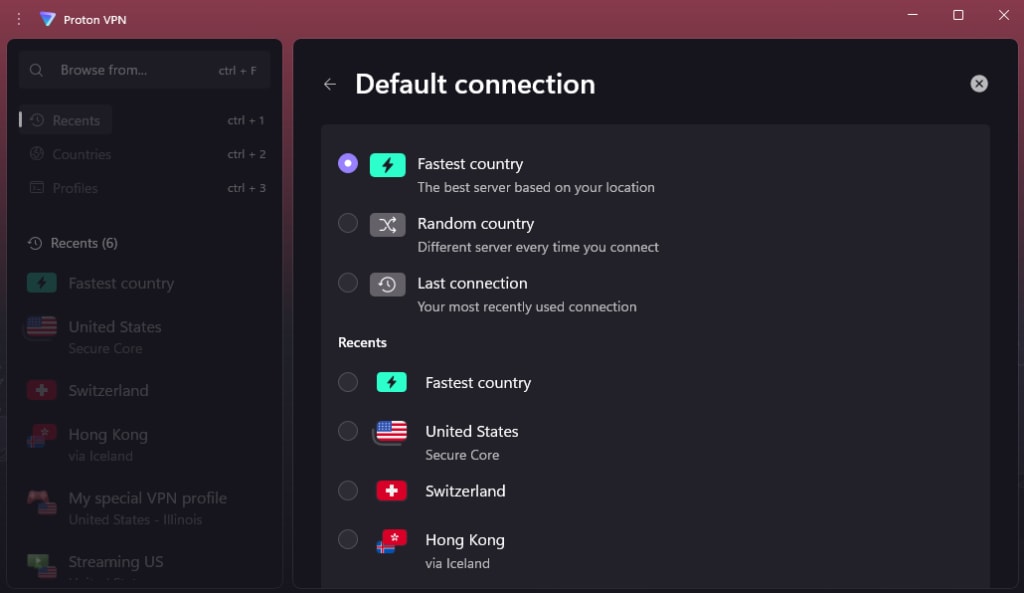The image size is (1024, 593).
Task: Click the Default connection heading
Action: [x=475, y=84]
